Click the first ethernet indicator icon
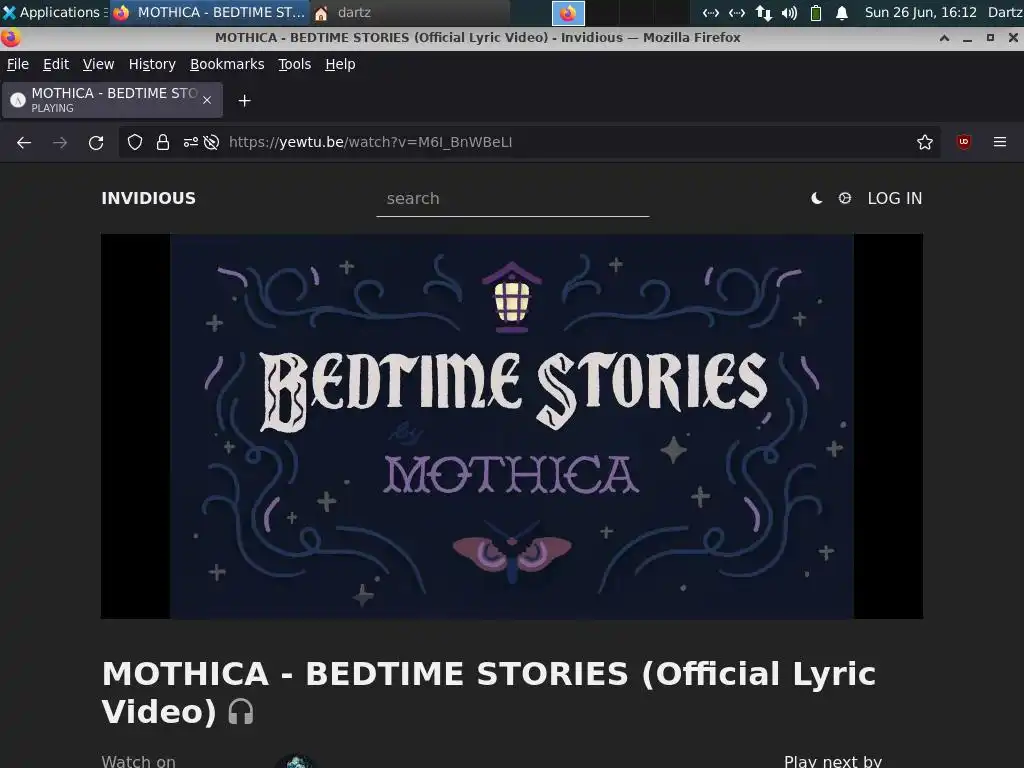The height and width of the screenshot is (768, 1024). point(711,13)
